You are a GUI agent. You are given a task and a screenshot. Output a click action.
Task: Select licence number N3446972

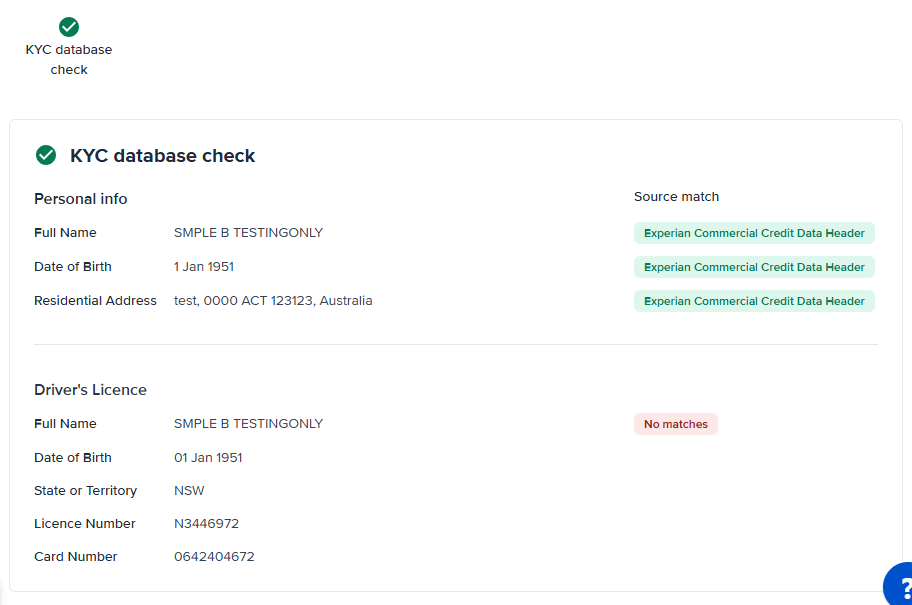(206, 524)
